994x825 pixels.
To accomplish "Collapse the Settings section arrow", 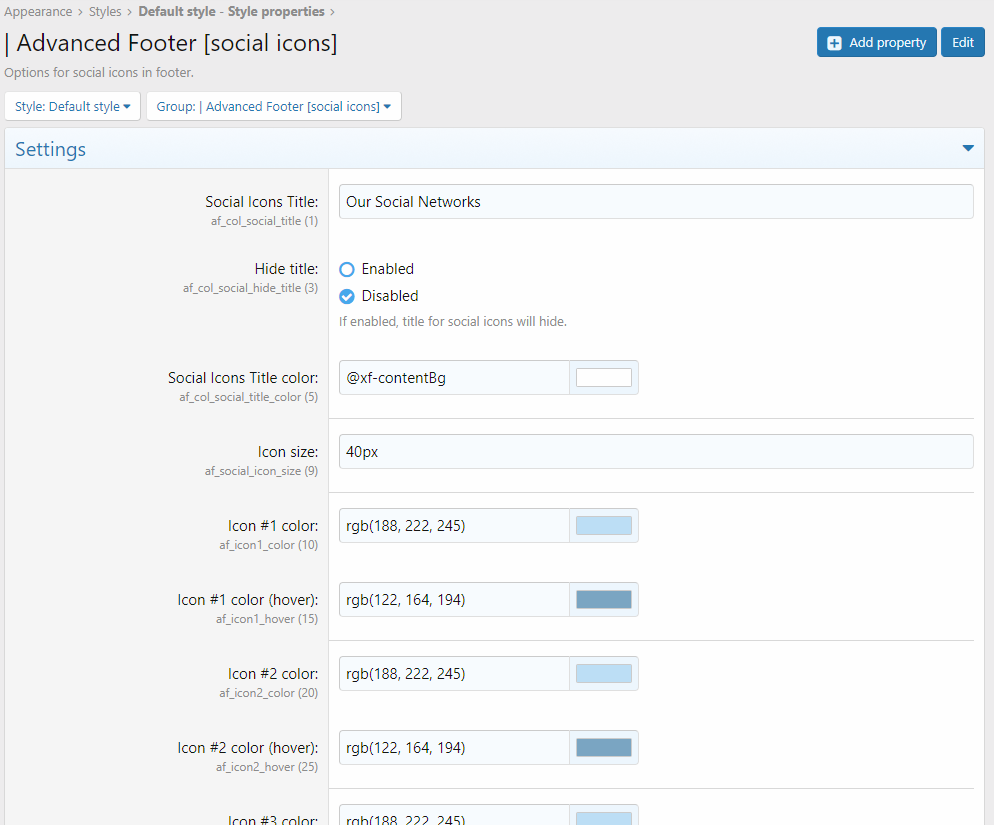I will coord(967,149).
